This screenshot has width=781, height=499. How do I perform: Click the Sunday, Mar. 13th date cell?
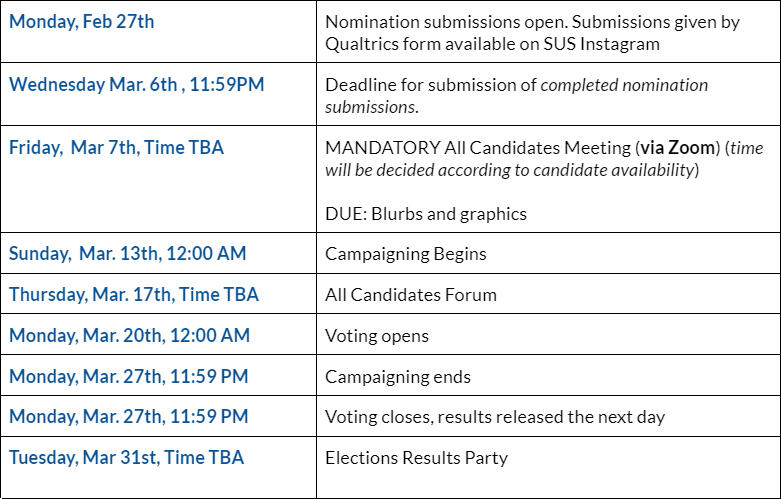click(x=127, y=254)
